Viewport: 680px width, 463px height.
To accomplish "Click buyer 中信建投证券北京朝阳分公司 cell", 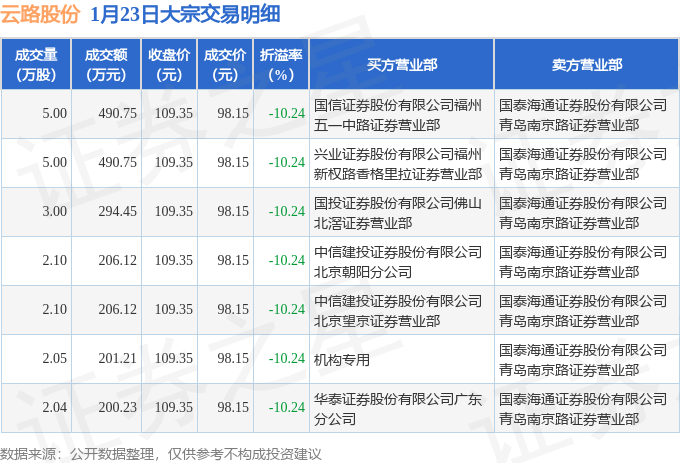I will click(x=402, y=261).
